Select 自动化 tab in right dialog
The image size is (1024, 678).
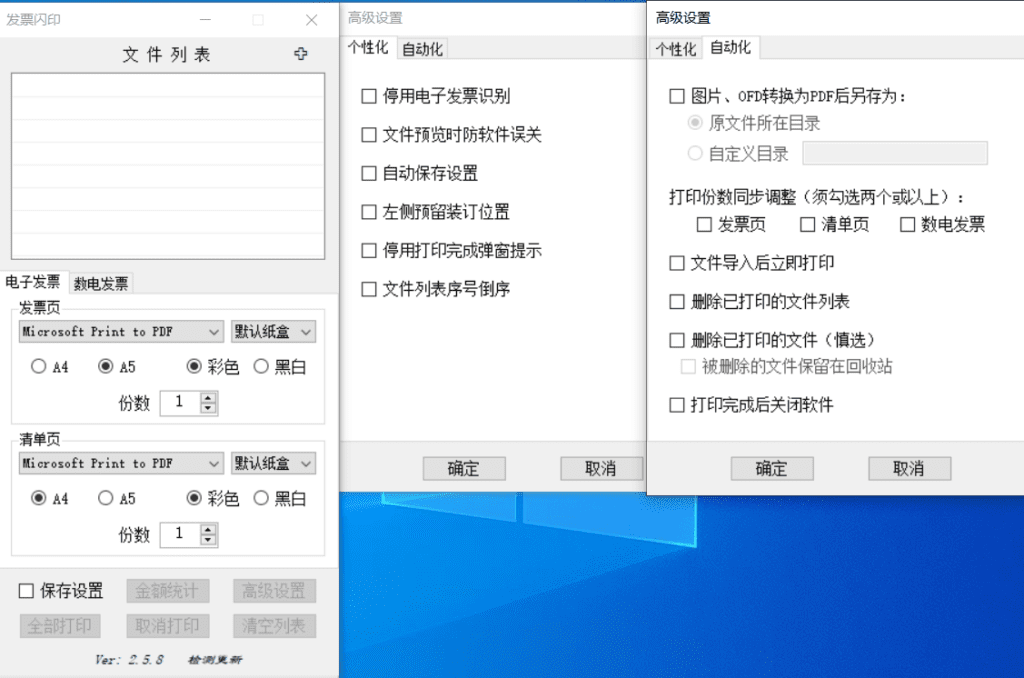730,48
